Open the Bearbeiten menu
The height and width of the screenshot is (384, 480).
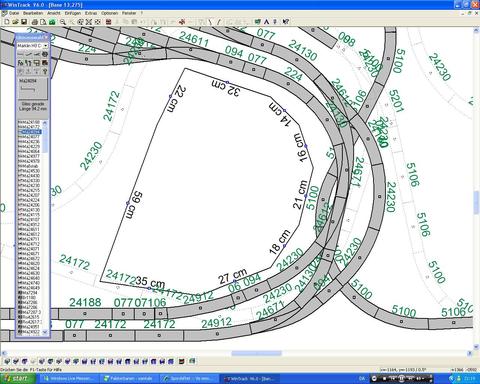[33, 13]
